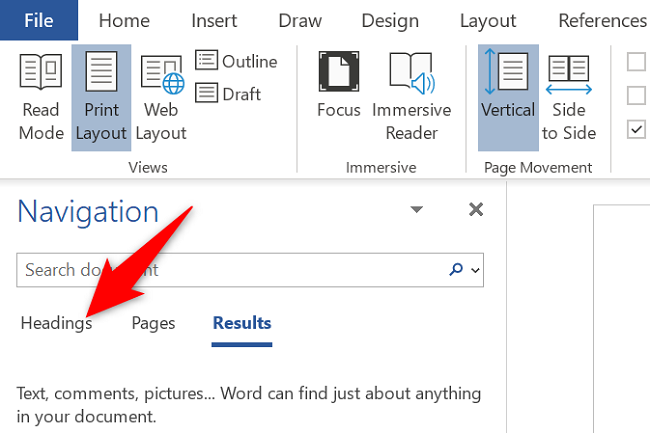The image size is (650, 433).
Task: Switch to Draft view
Action: click(x=229, y=94)
